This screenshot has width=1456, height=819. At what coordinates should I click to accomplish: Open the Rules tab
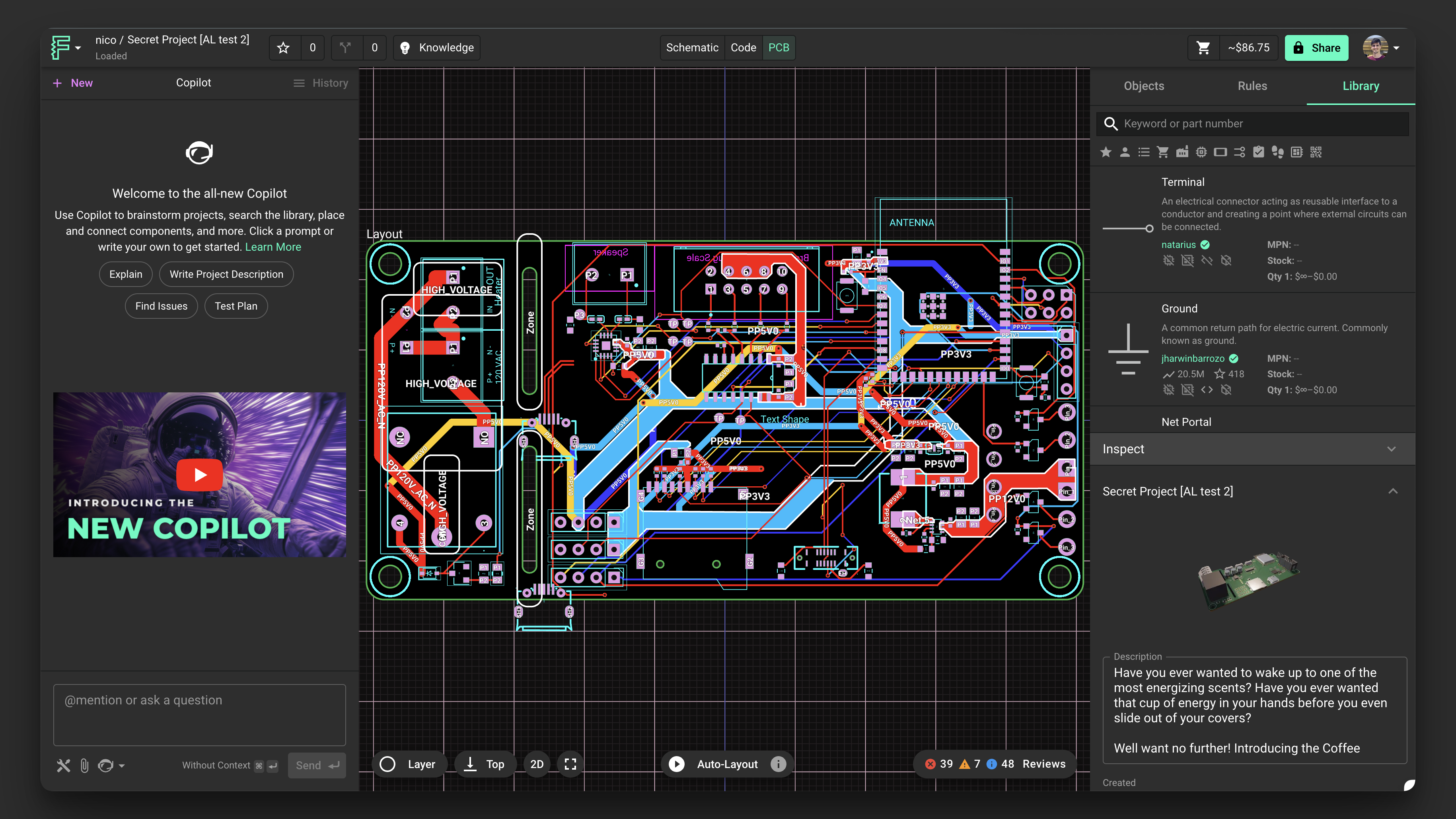point(1252,86)
